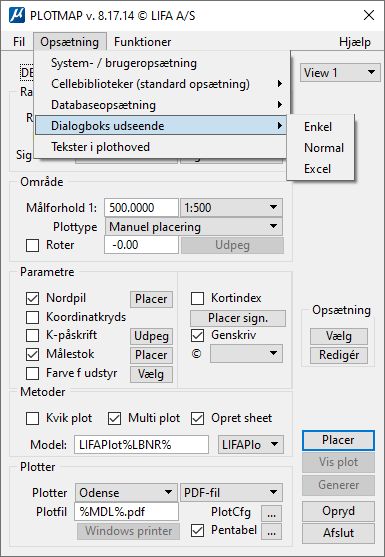Choose Tekster i plothoved
This screenshot has height=557, width=385.
(x=161, y=147)
